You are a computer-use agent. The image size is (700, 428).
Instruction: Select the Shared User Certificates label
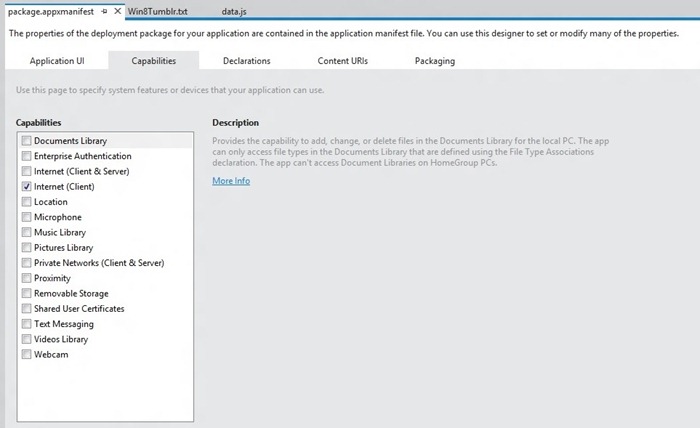point(79,308)
